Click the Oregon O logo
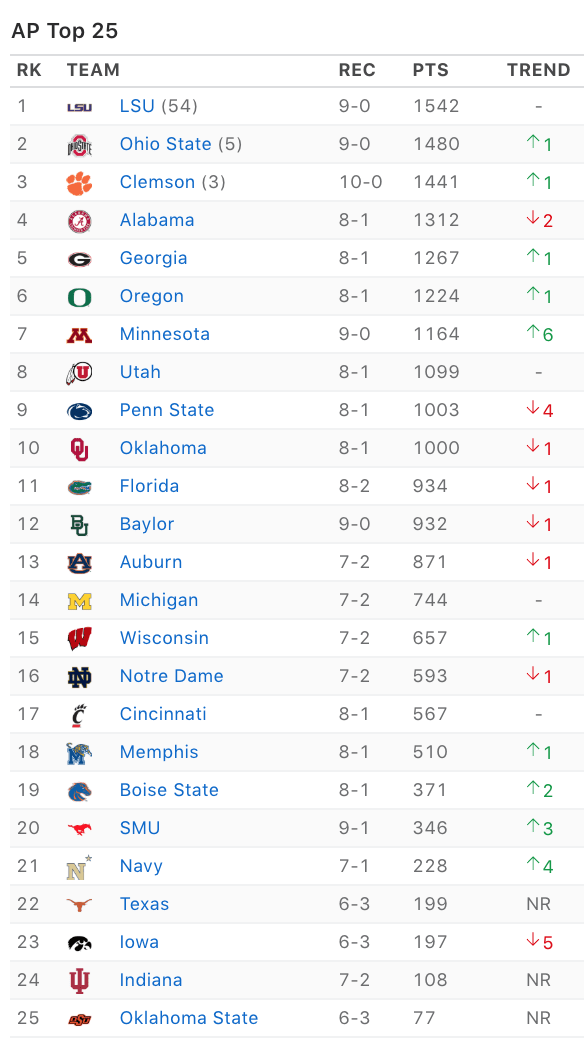This screenshot has height=1048, width=584. point(80,297)
